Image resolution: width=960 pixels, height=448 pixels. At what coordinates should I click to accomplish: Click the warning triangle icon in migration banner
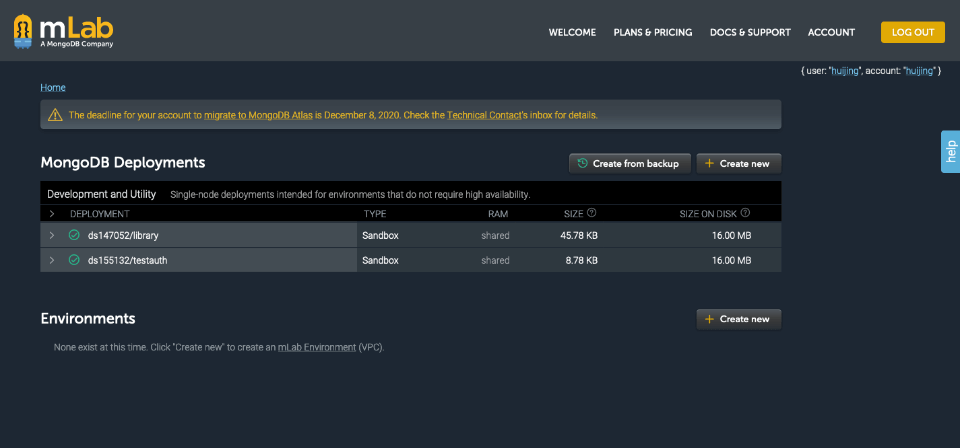coord(55,114)
